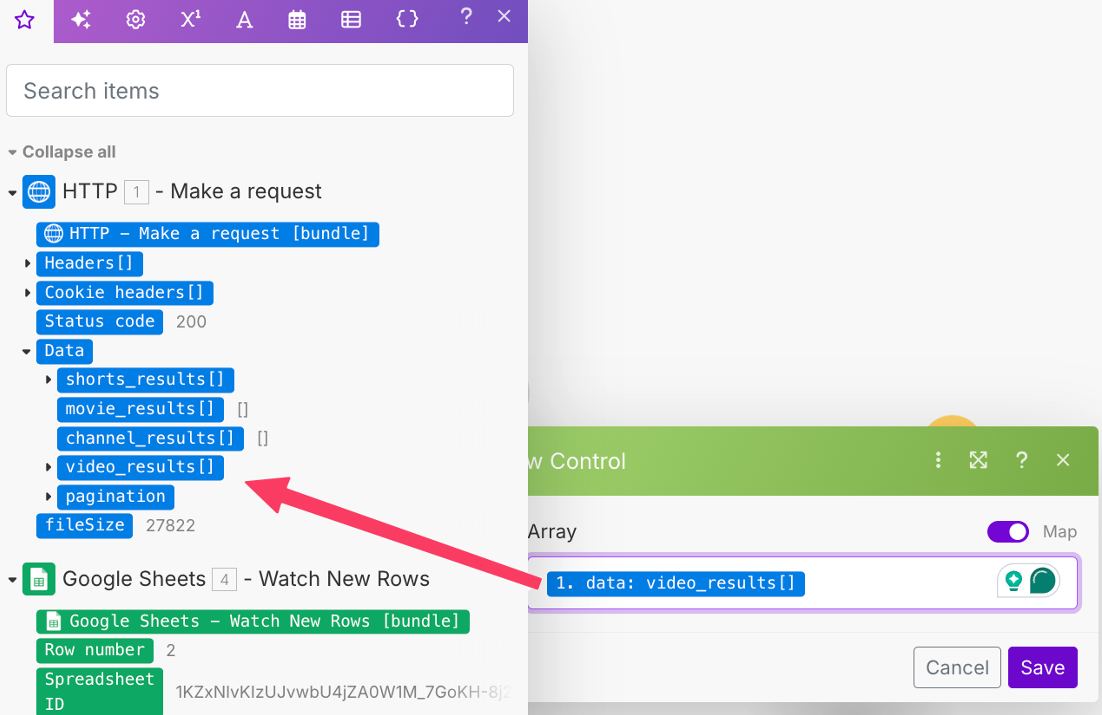Click Collapse all link
1102x715 pixels.
point(69,152)
